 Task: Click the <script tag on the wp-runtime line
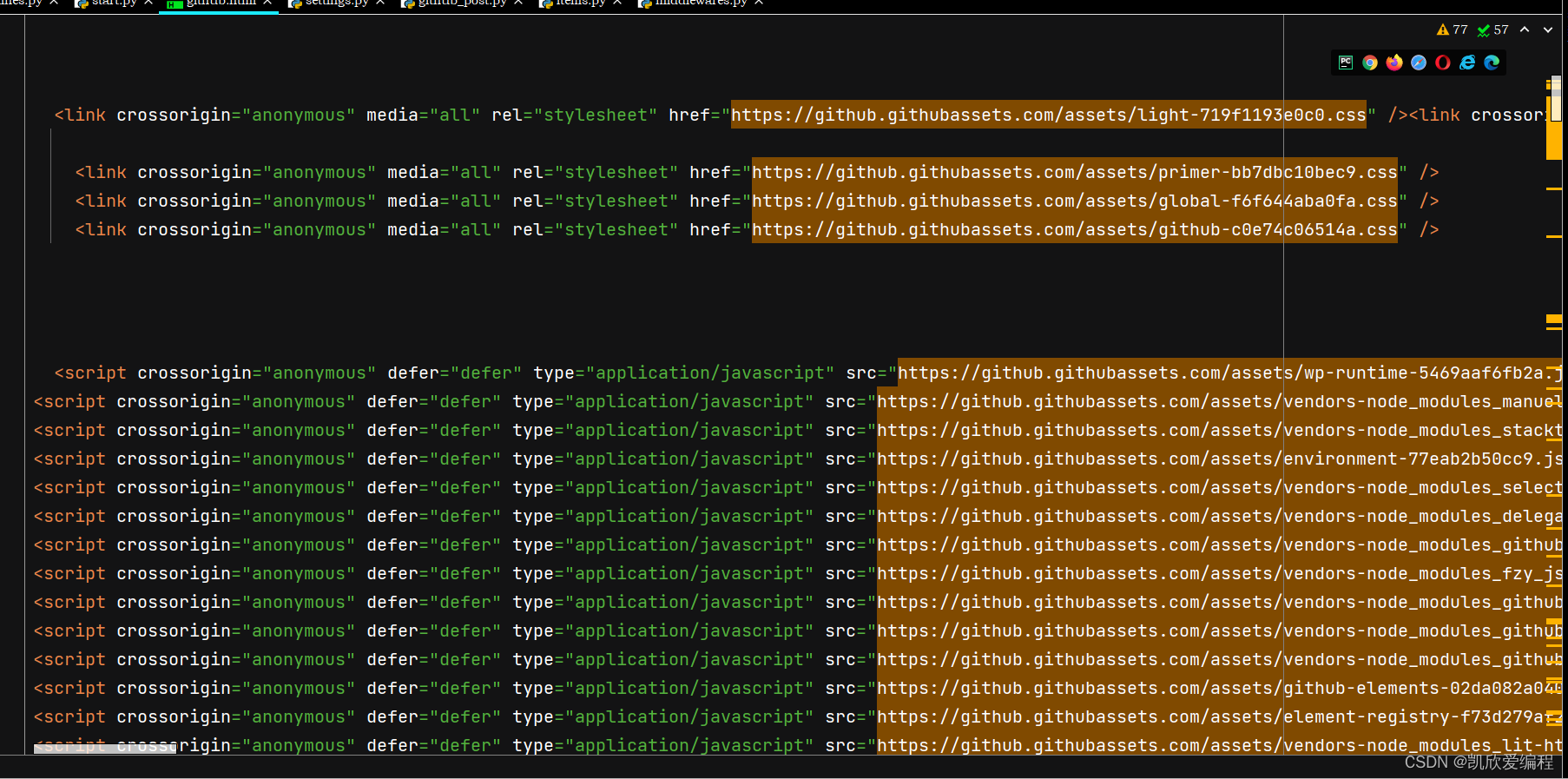tap(90, 373)
